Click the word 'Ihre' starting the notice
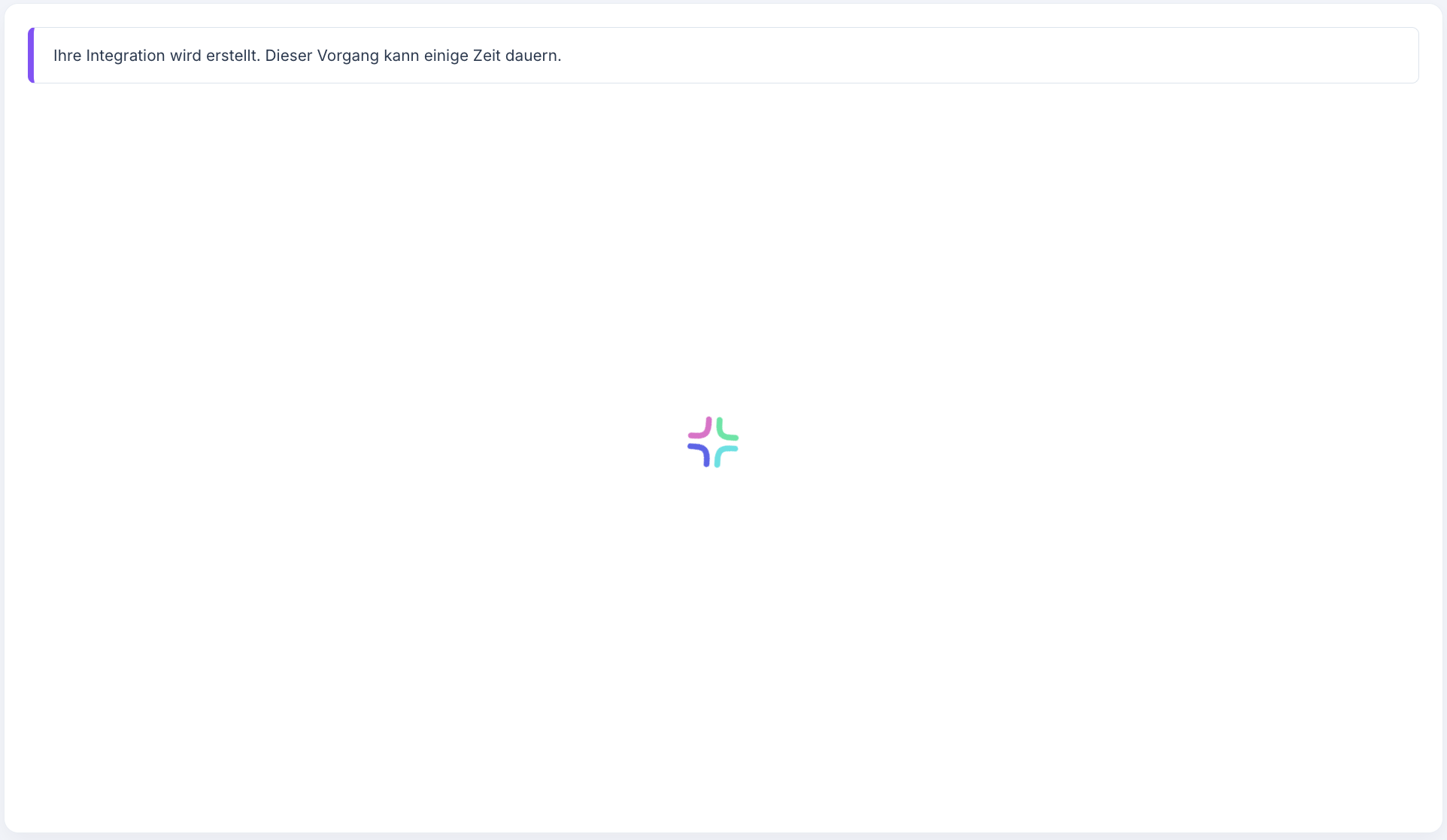This screenshot has width=1447, height=840. [67, 56]
